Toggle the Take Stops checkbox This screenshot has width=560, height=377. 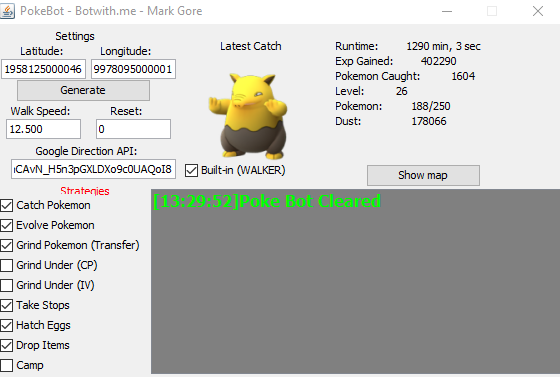tap(7, 305)
